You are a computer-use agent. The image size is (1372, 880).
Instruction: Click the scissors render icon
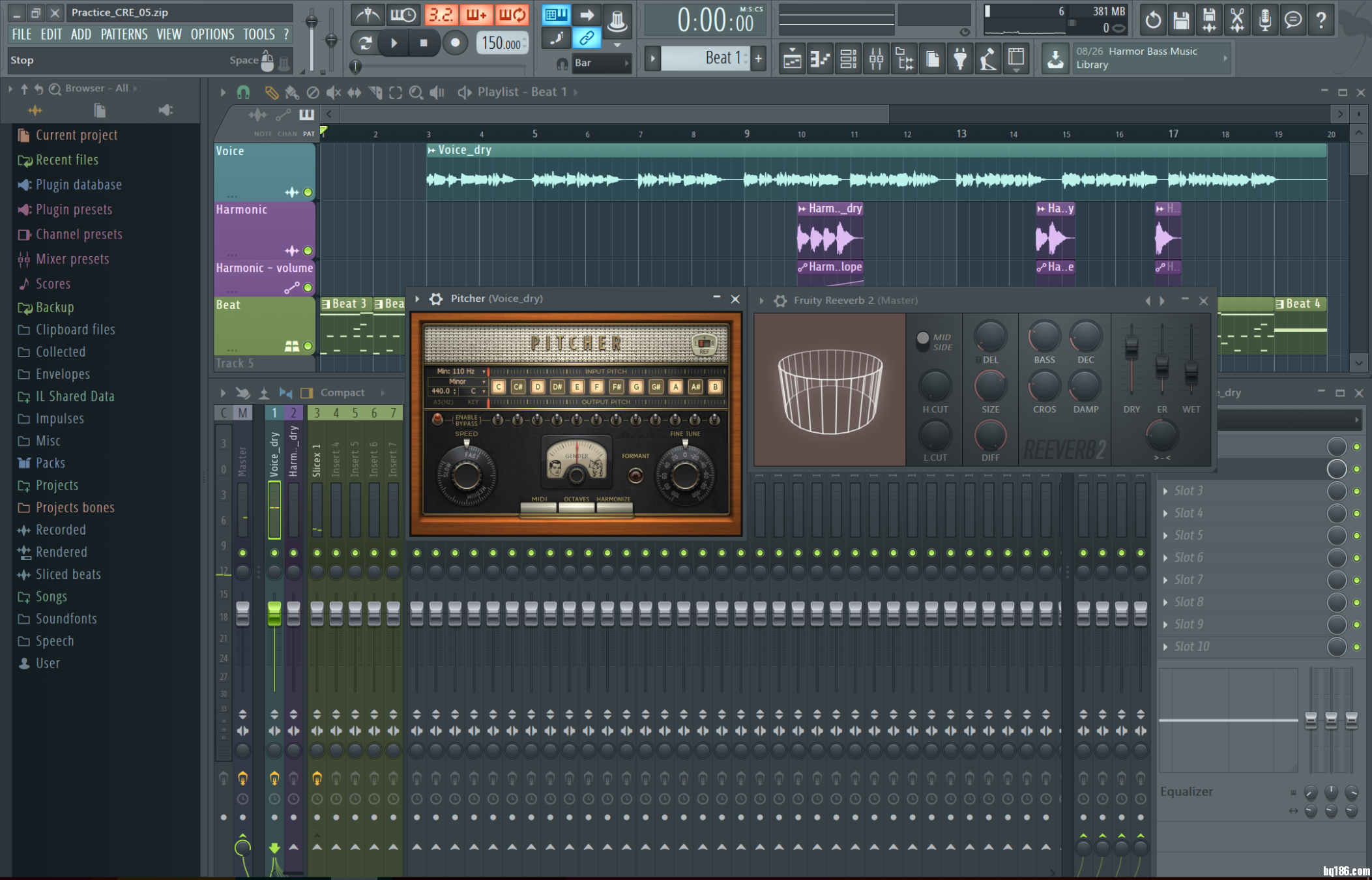pyautogui.click(x=1236, y=20)
